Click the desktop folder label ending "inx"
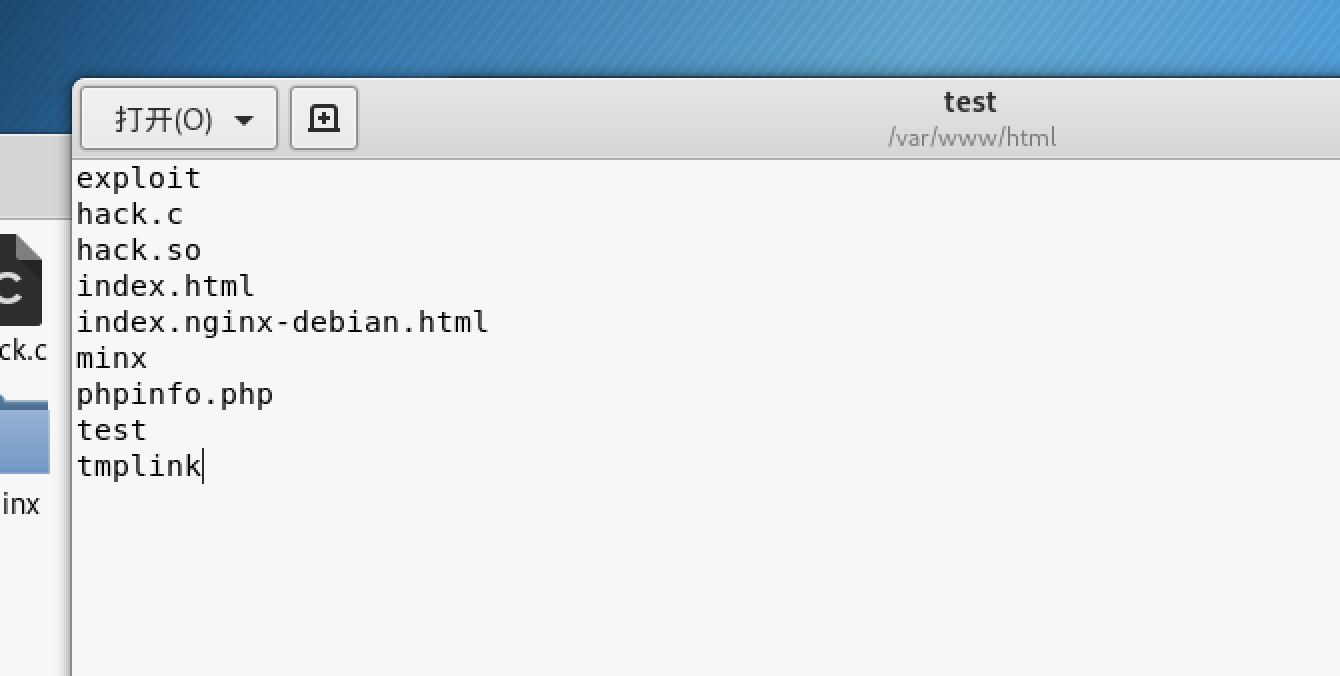Image resolution: width=1340 pixels, height=676 pixels. [x=20, y=504]
